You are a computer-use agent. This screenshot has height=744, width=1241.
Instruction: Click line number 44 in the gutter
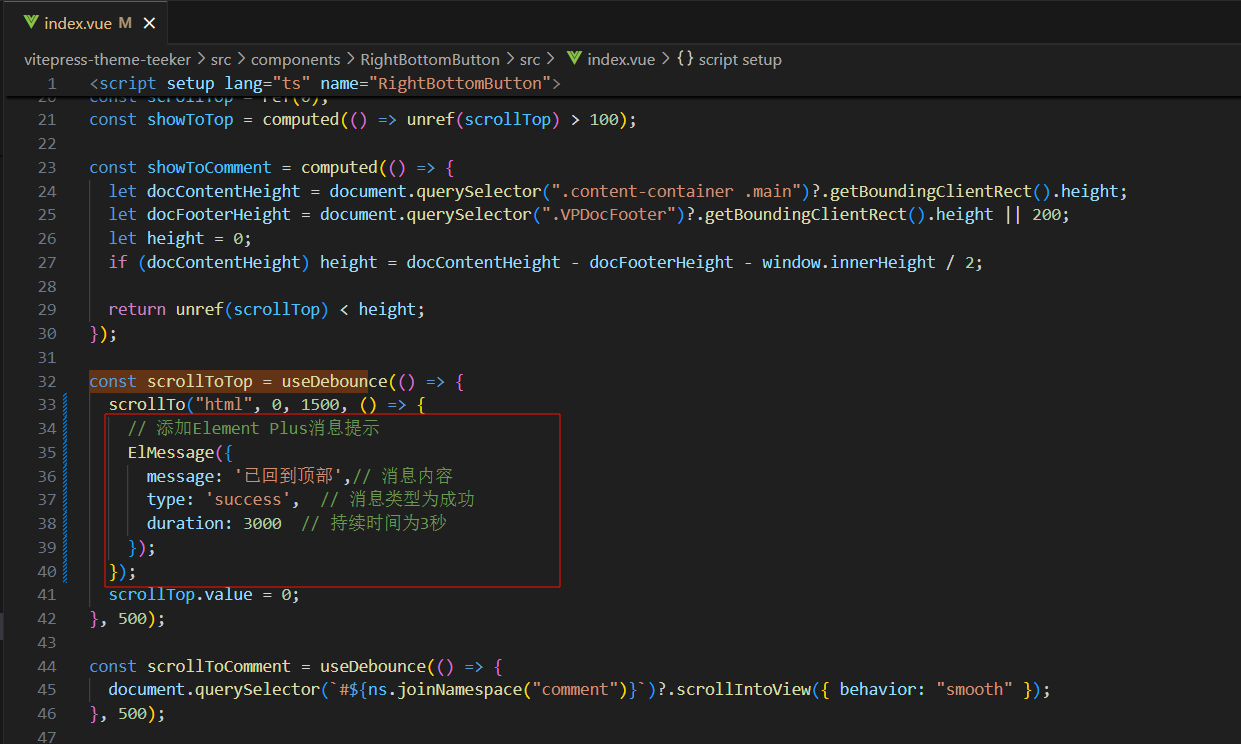click(47, 666)
